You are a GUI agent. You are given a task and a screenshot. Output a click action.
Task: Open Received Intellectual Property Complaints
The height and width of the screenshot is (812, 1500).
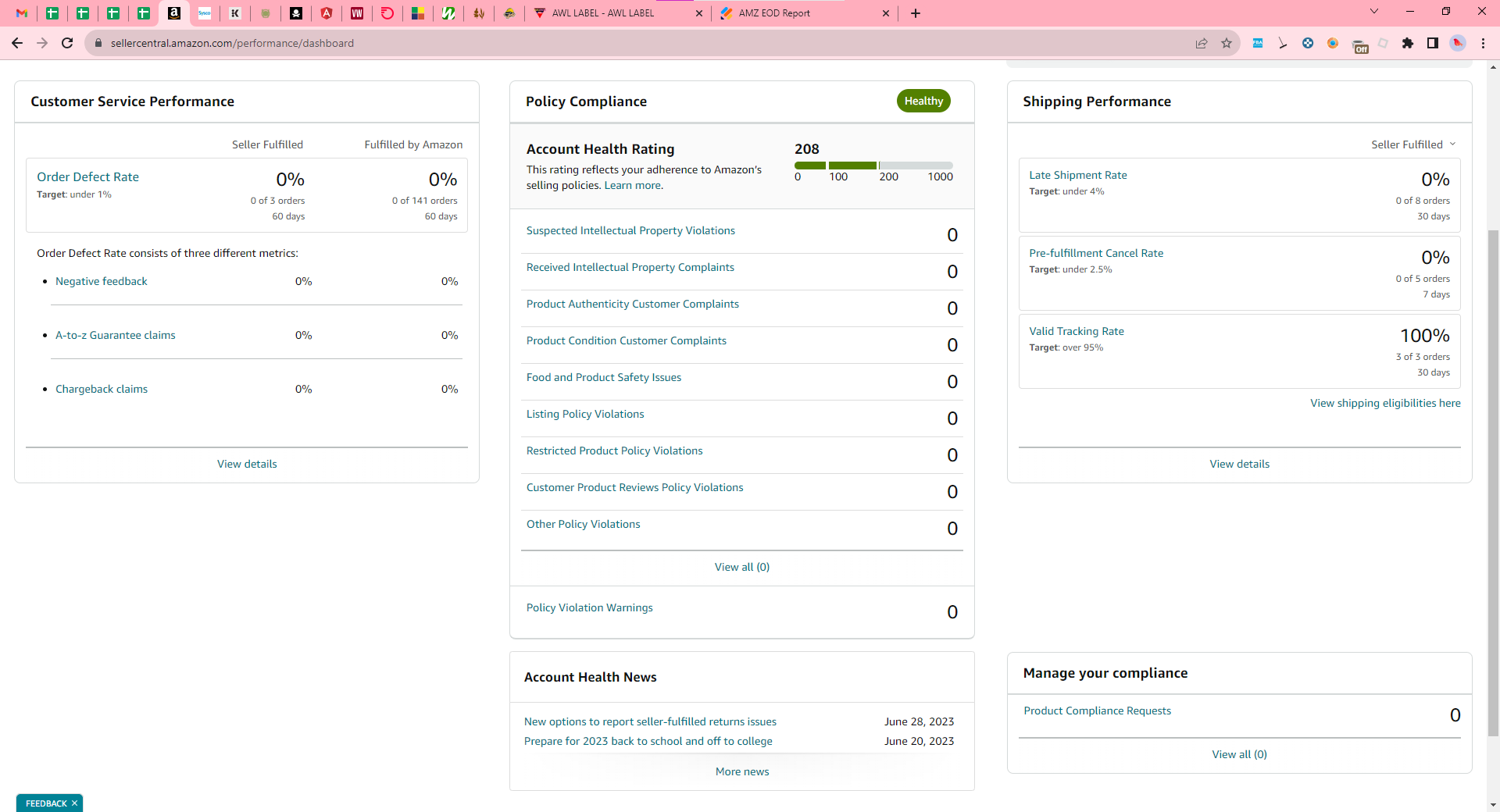630,267
